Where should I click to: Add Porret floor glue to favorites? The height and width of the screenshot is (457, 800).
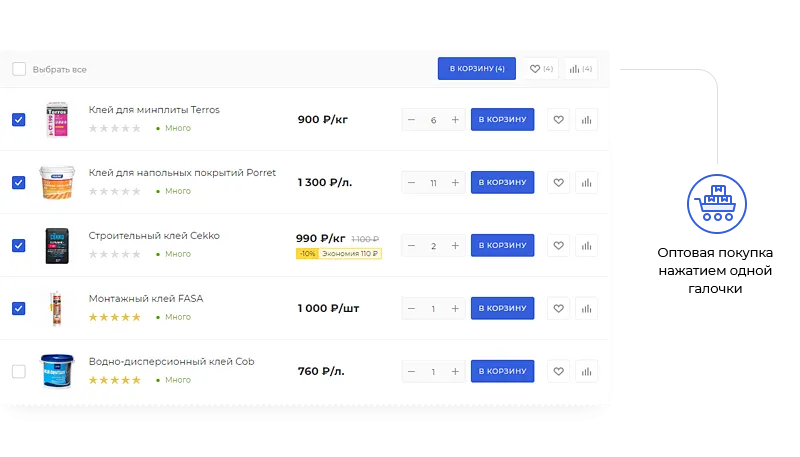(x=558, y=183)
